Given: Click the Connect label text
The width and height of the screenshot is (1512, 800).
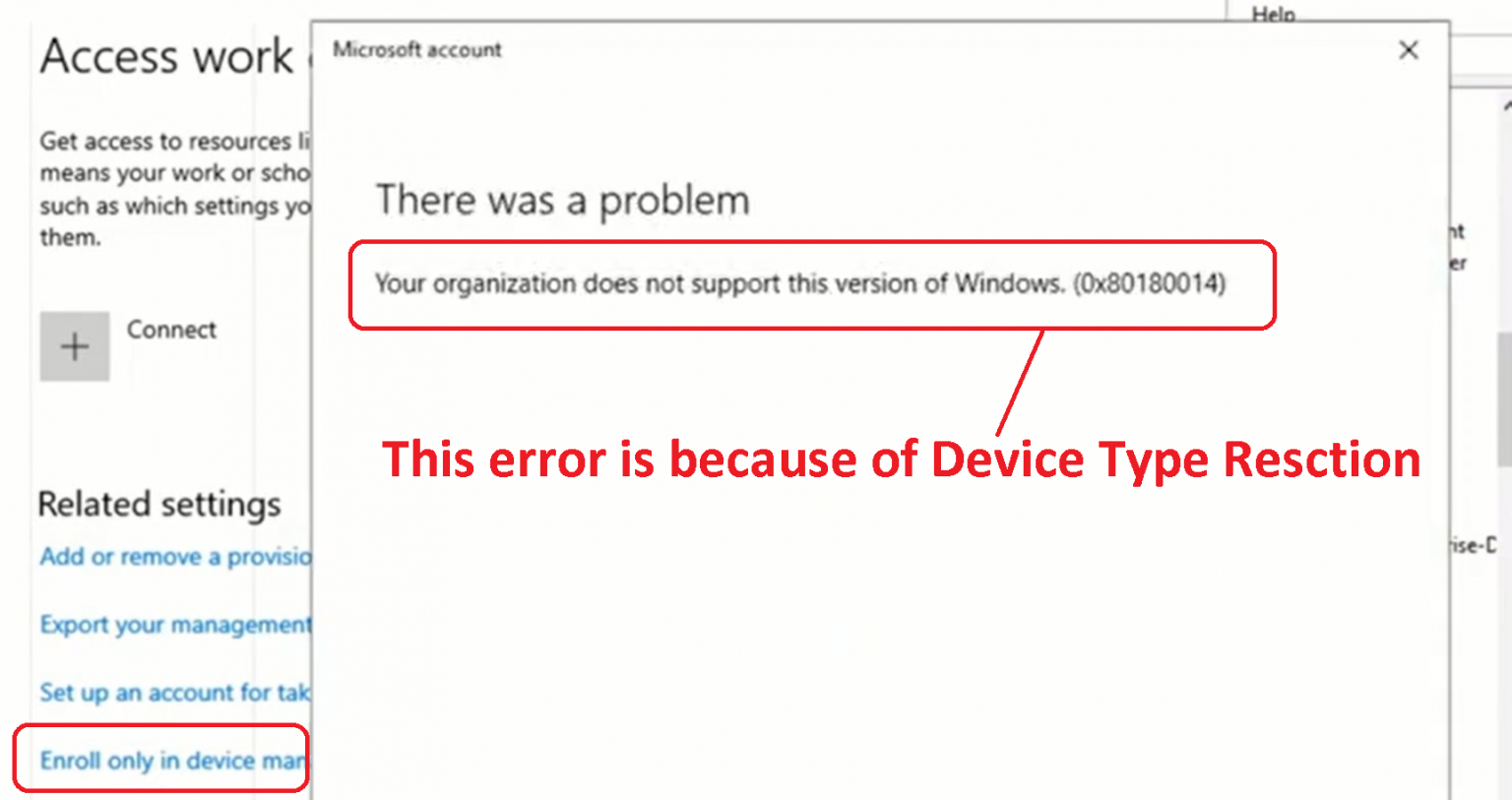Looking at the screenshot, I should pos(171,330).
